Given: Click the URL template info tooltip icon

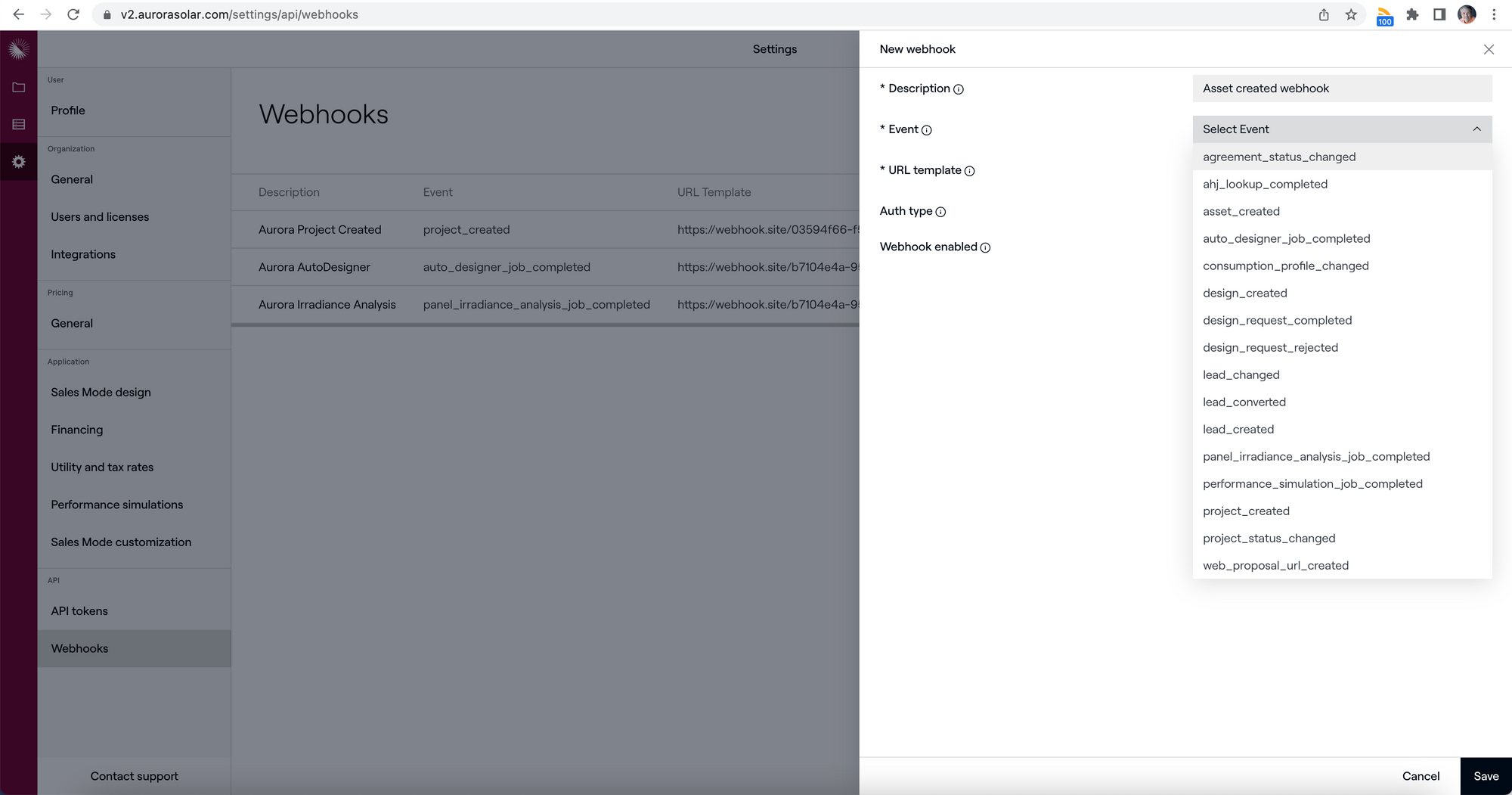Looking at the screenshot, I should 971,171.
